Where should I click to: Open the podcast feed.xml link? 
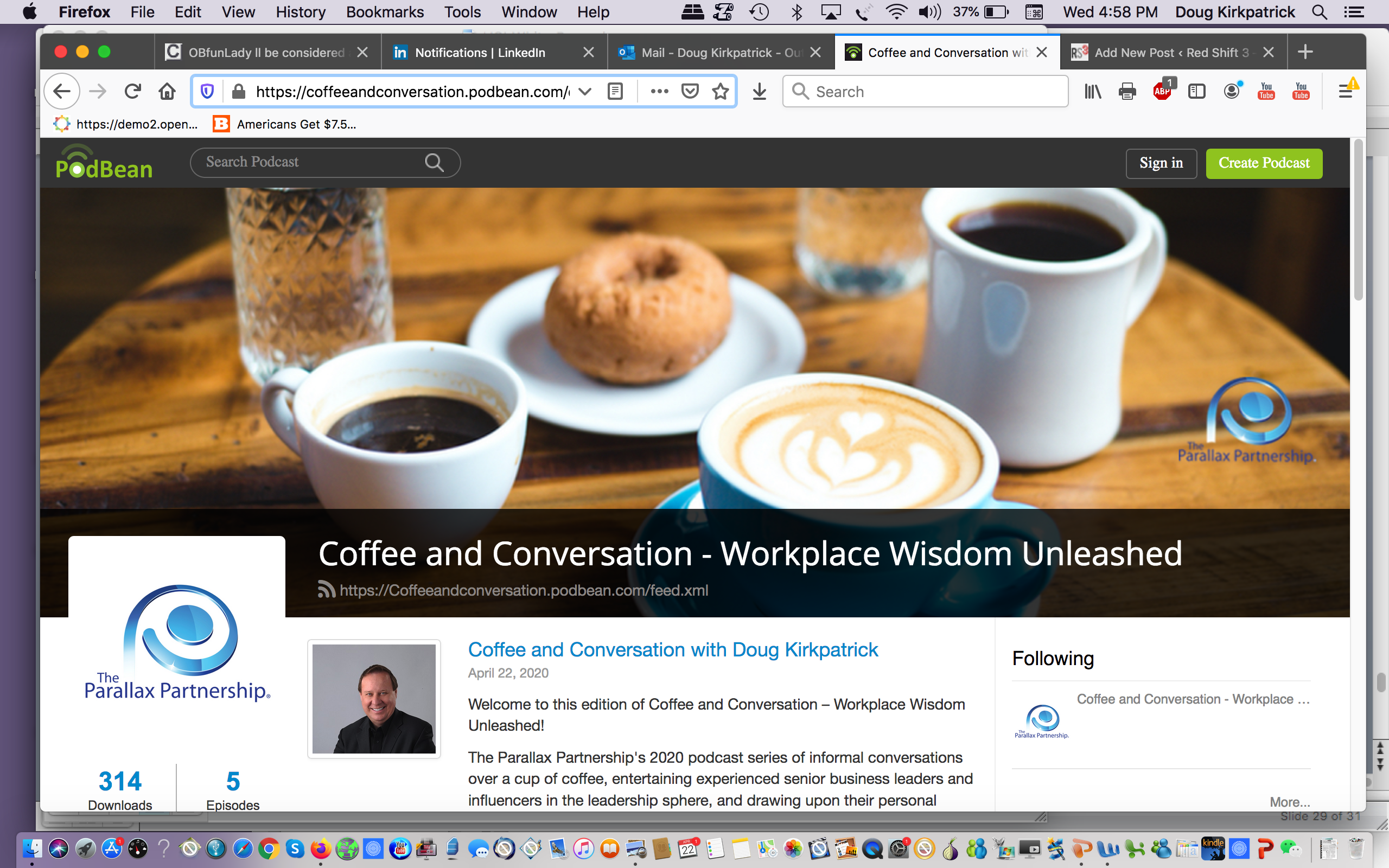[524, 590]
